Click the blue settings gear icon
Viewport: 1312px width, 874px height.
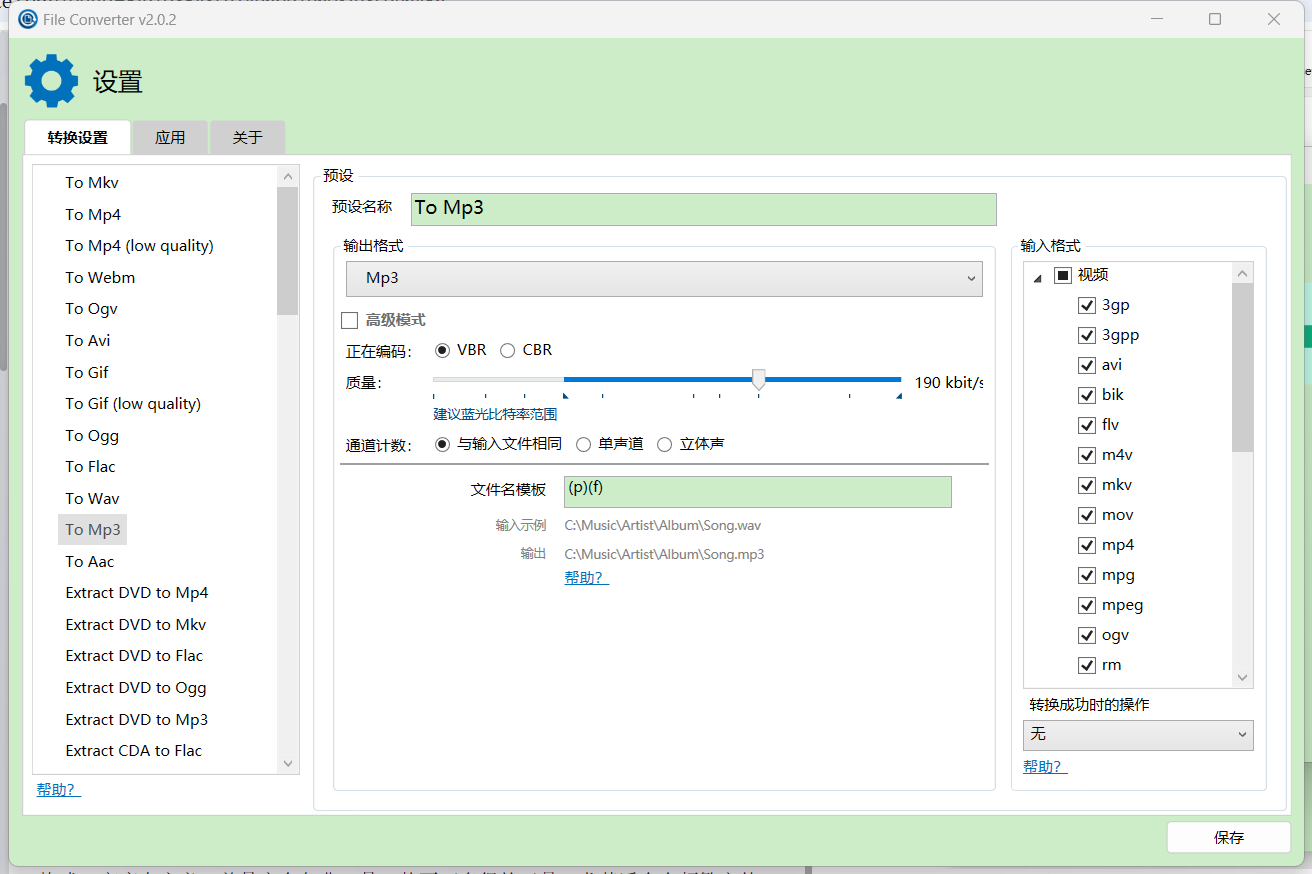point(51,81)
